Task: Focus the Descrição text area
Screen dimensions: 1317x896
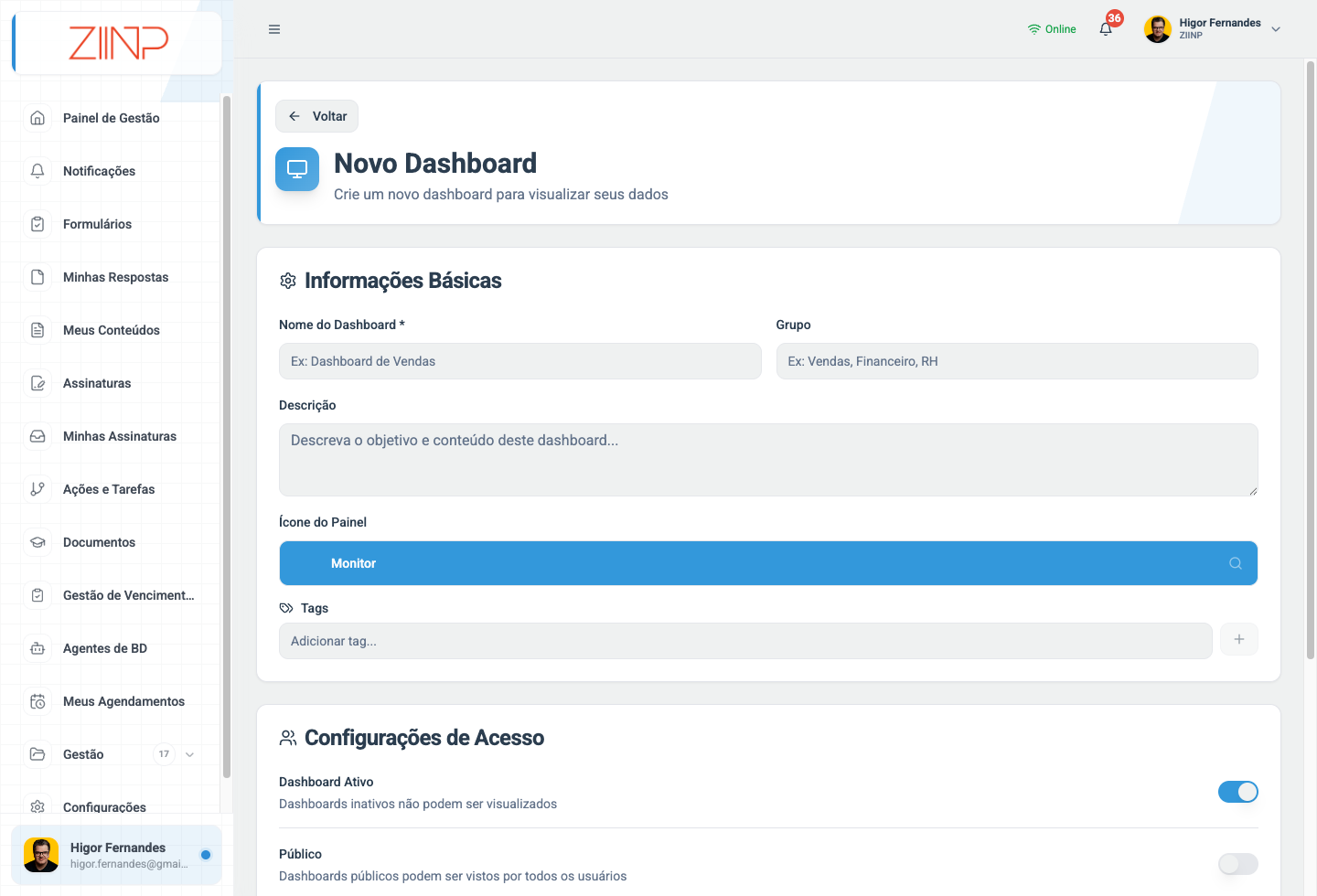Action: (x=768, y=460)
